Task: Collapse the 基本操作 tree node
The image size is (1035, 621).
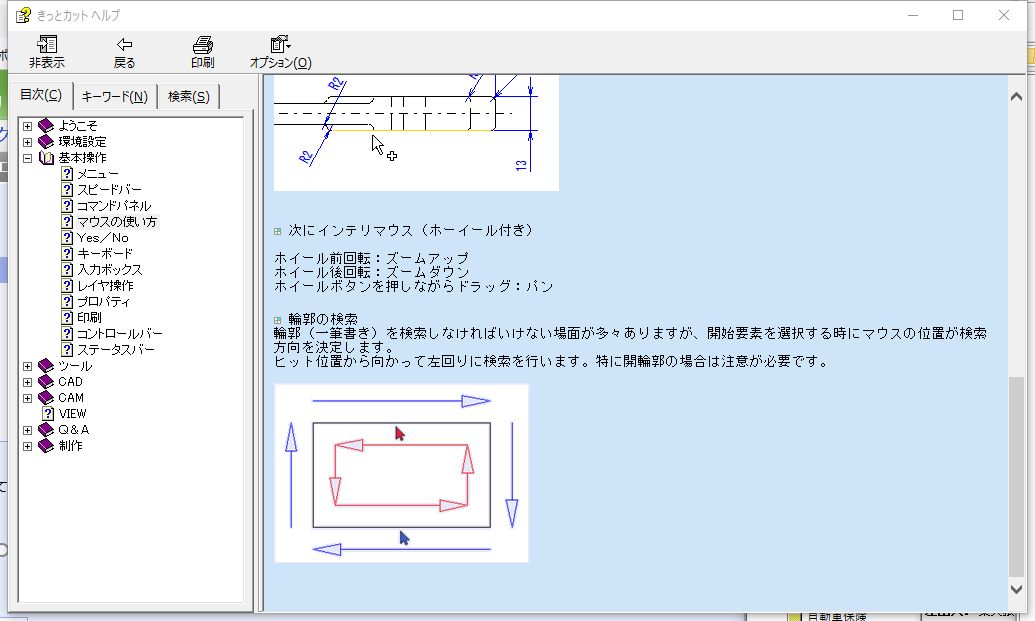Action: tap(27, 158)
